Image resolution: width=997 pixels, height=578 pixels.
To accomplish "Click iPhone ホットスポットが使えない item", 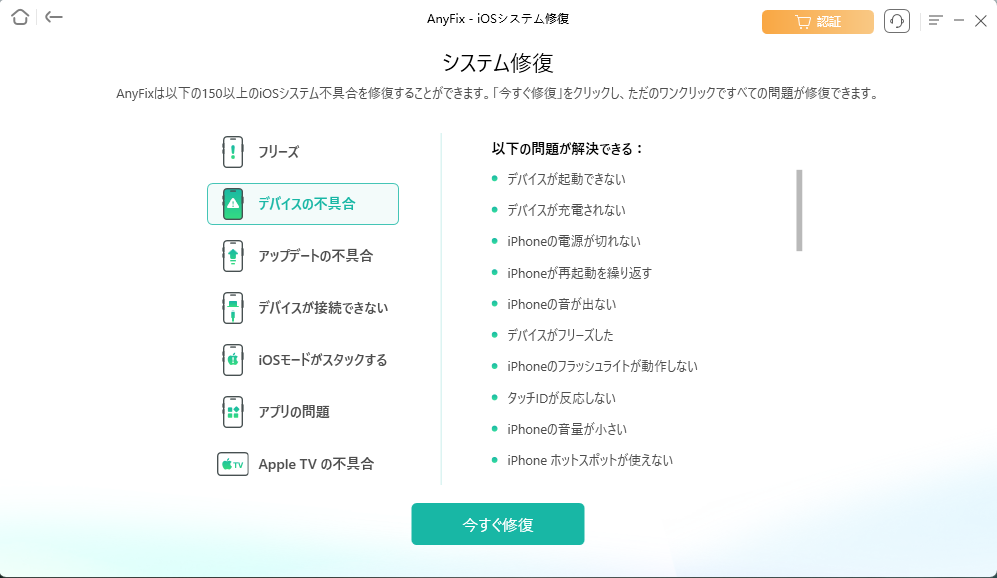I will pos(589,460).
